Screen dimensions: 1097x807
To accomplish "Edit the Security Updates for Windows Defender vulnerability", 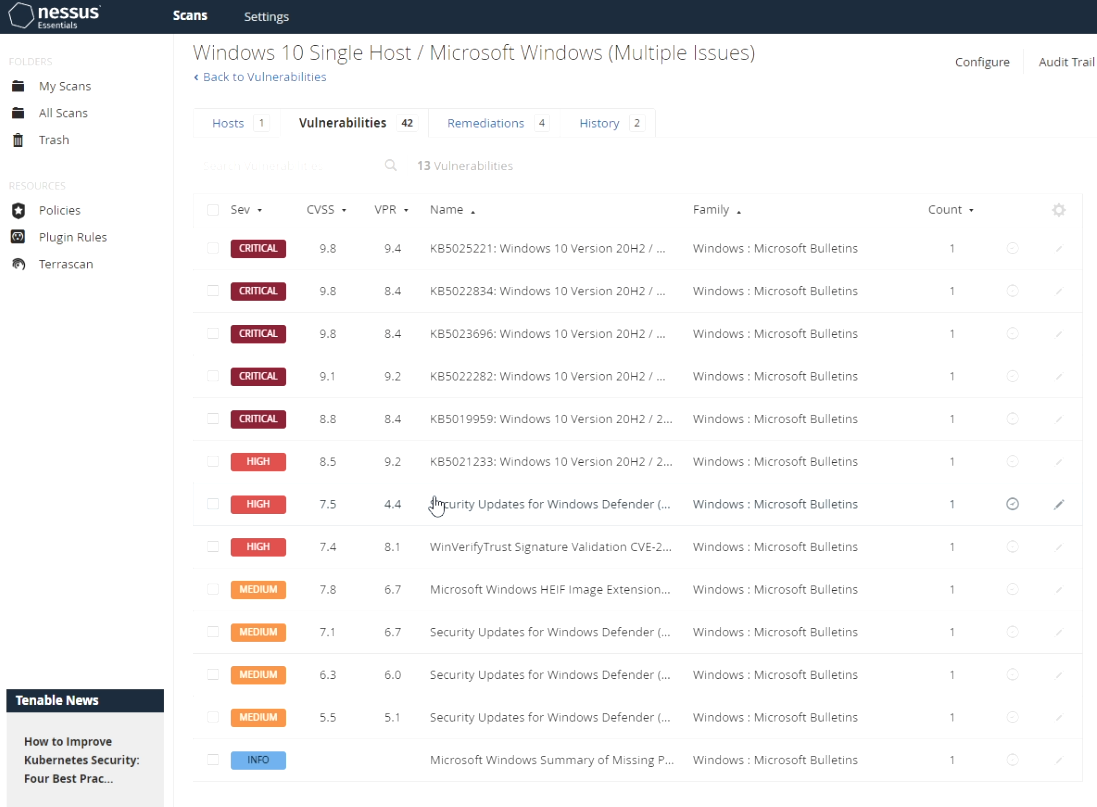I will click(x=1059, y=504).
